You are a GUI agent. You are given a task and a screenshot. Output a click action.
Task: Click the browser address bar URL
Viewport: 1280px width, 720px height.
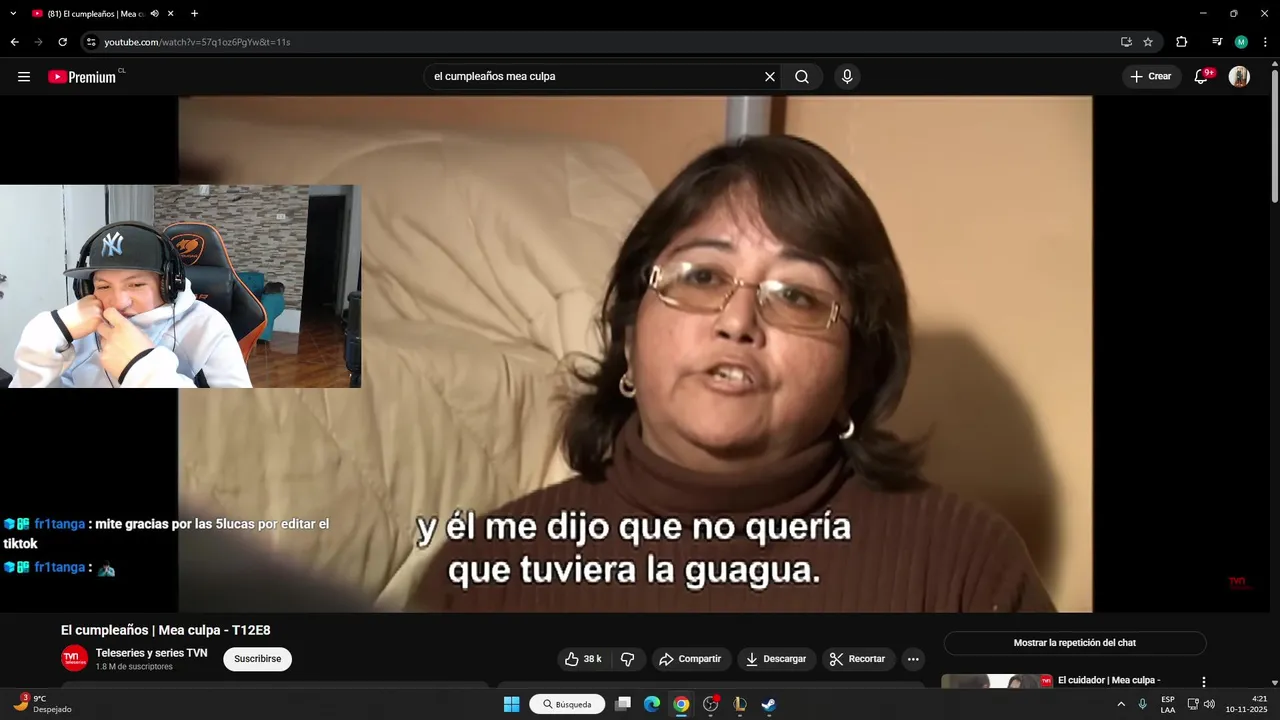coord(197,42)
